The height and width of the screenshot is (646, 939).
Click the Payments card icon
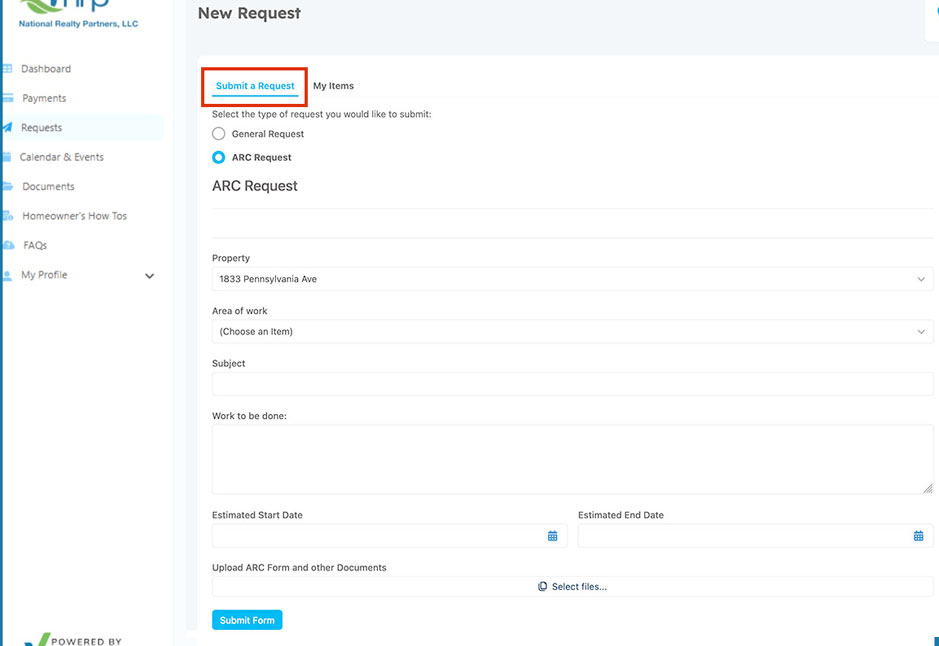point(7,98)
